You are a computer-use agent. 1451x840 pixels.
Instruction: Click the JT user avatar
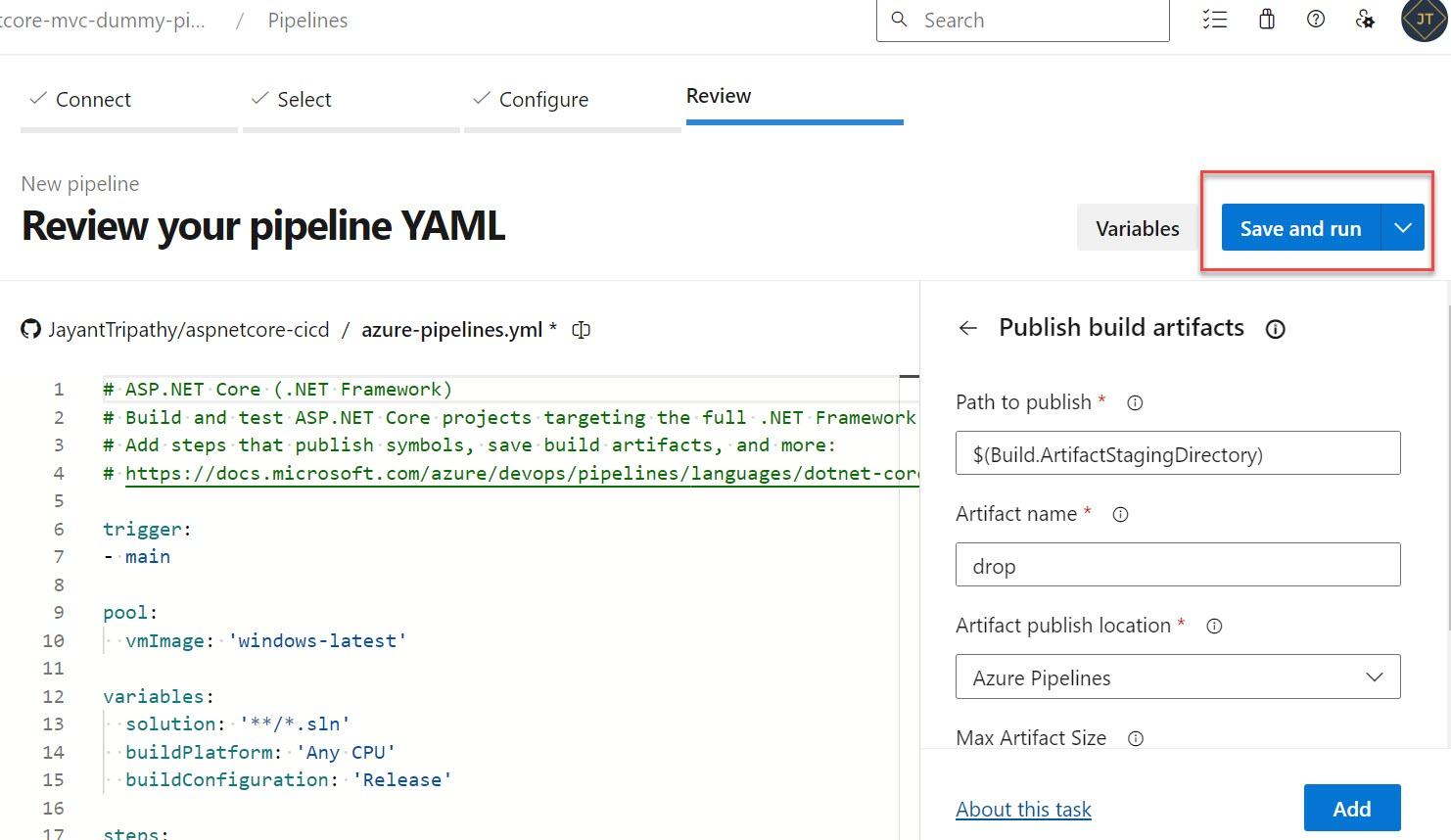click(x=1424, y=21)
